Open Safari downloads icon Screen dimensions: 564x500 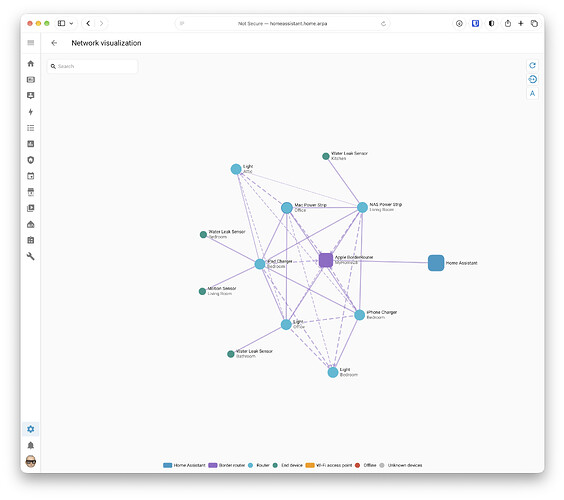click(x=459, y=24)
